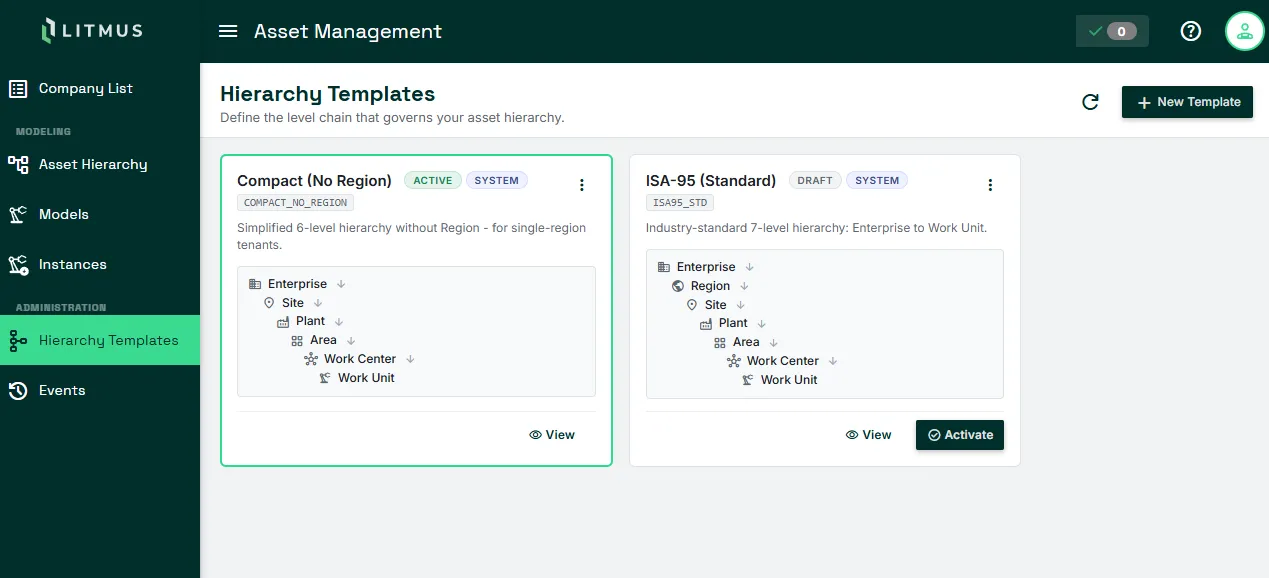Click the ACTIVE status badge
The height and width of the screenshot is (578, 1269).
click(433, 181)
